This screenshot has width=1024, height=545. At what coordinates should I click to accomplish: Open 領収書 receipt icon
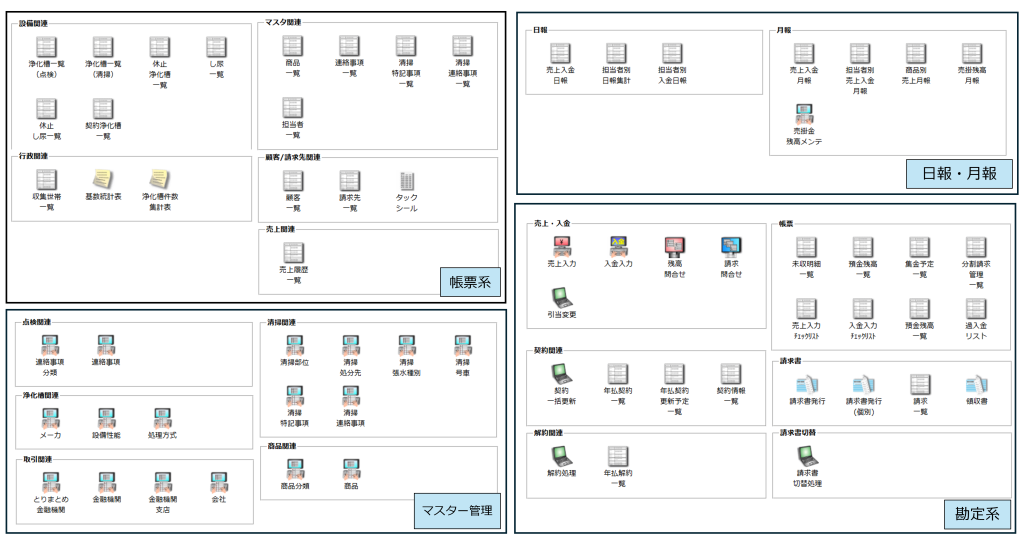point(977,384)
